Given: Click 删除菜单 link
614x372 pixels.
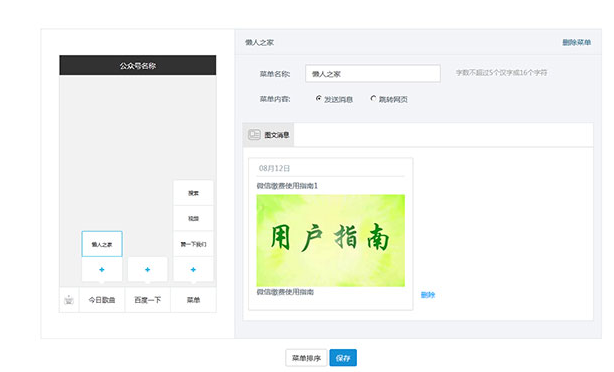Looking at the screenshot, I should pyautogui.click(x=576, y=42).
